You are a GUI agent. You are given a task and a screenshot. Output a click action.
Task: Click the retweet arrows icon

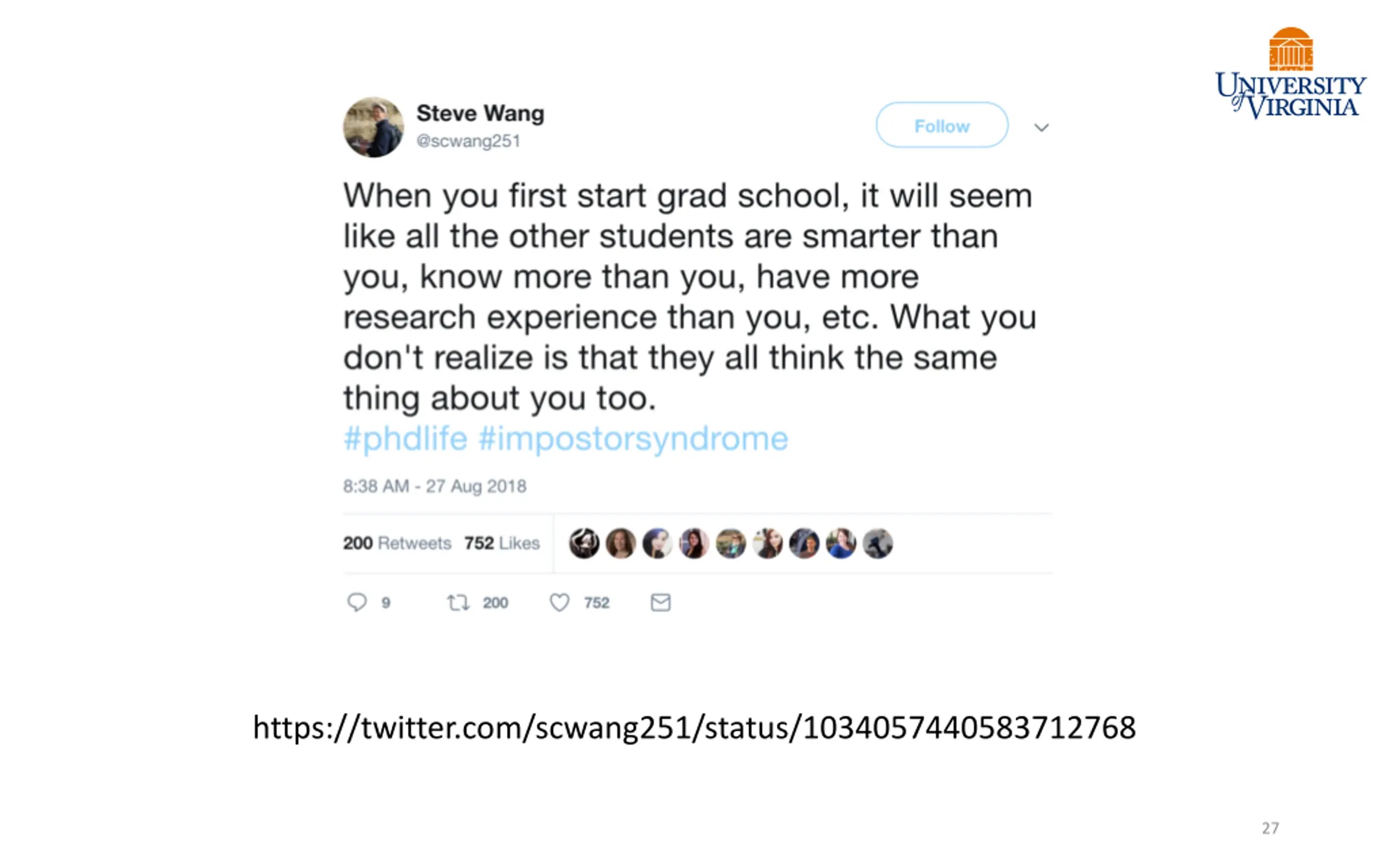(x=458, y=602)
